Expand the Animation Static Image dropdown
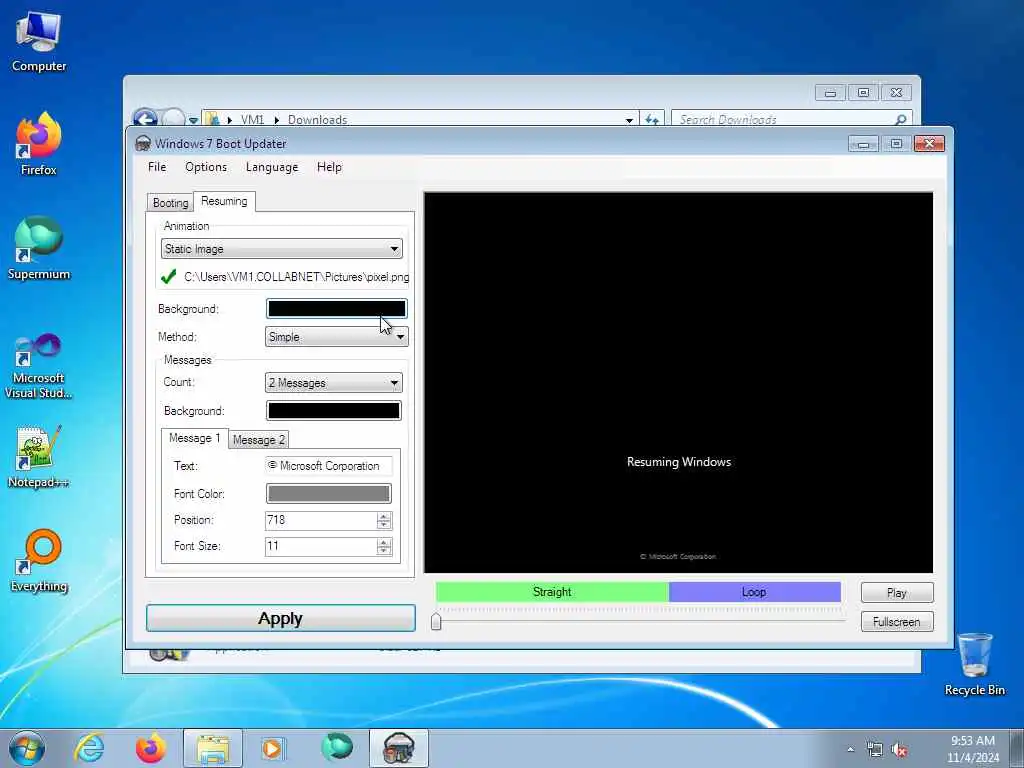The height and width of the screenshot is (768, 1024). click(281, 249)
